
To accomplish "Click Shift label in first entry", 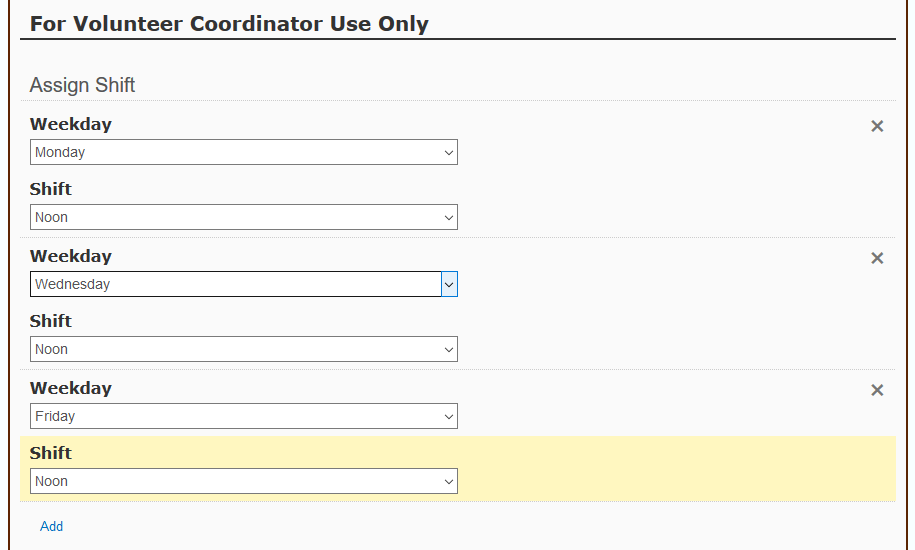I will tap(50, 189).
